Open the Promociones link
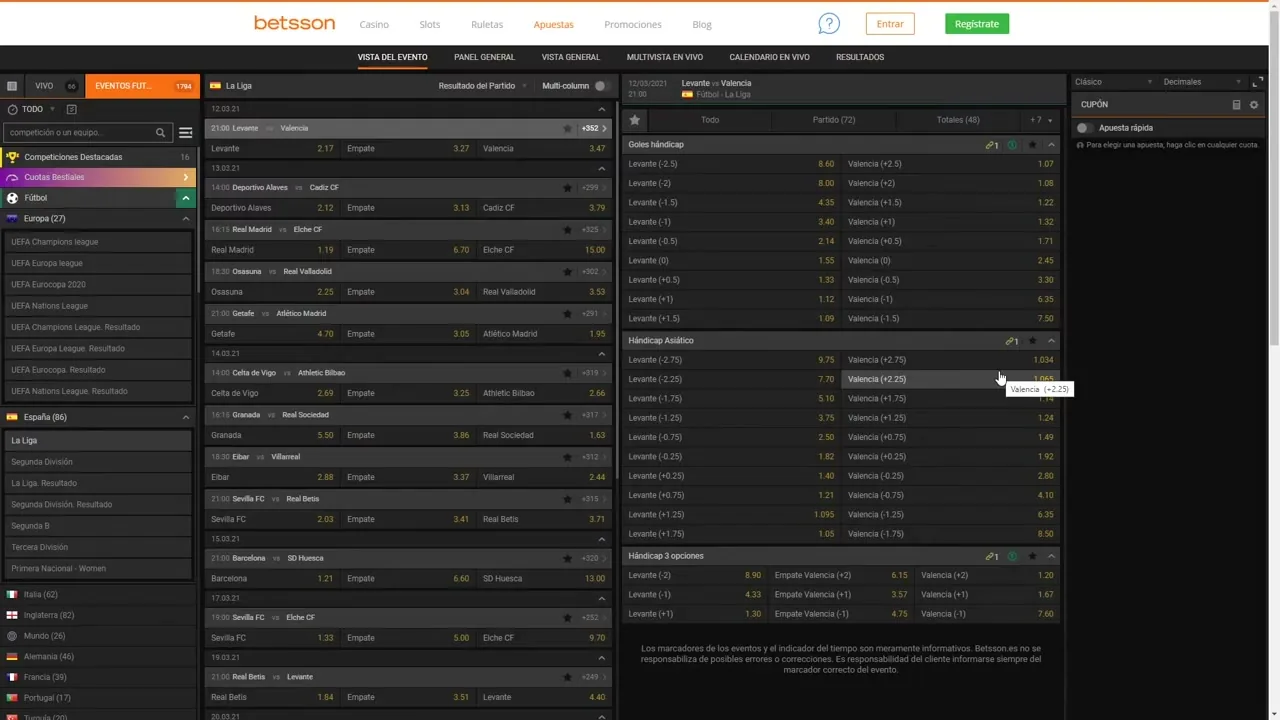Viewport: 1280px width, 720px height. point(633,24)
